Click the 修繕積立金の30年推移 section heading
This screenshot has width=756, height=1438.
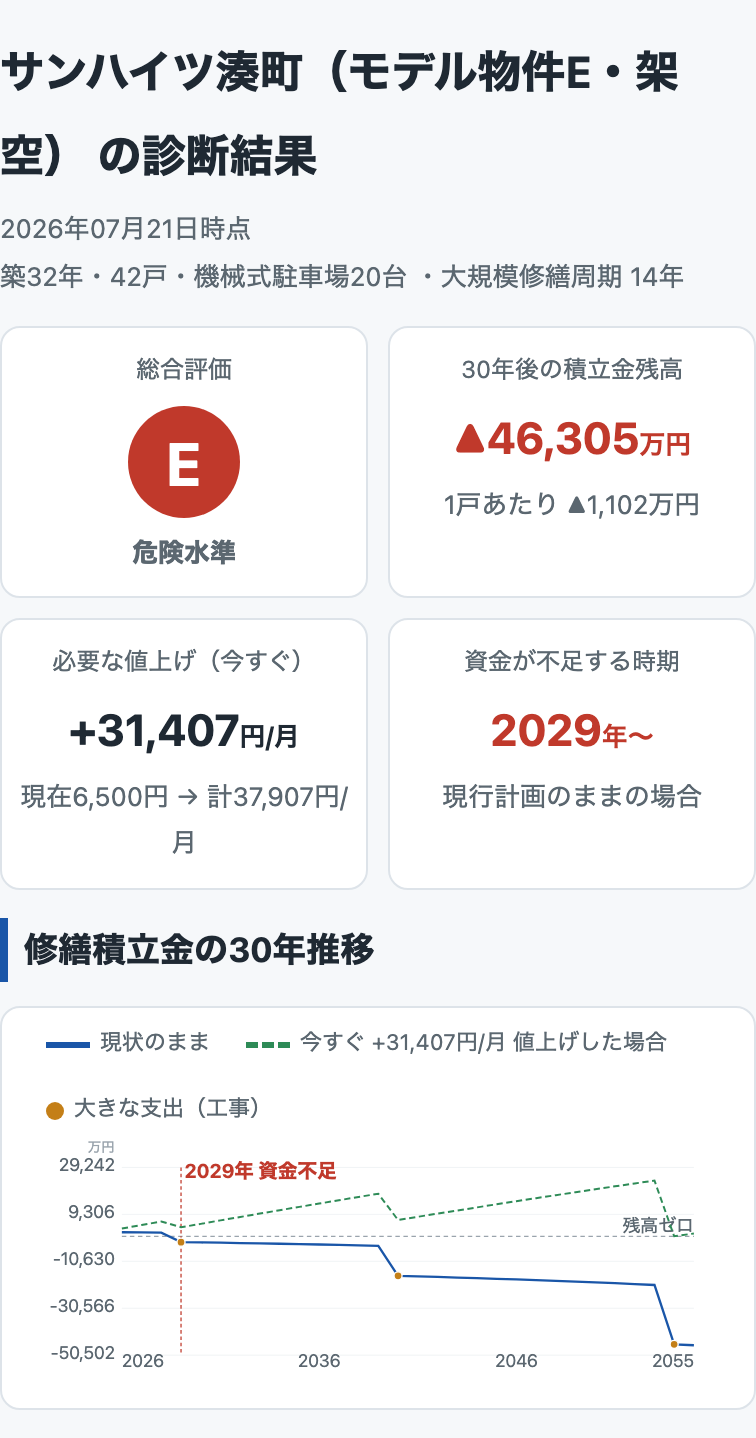(x=199, y=948)
